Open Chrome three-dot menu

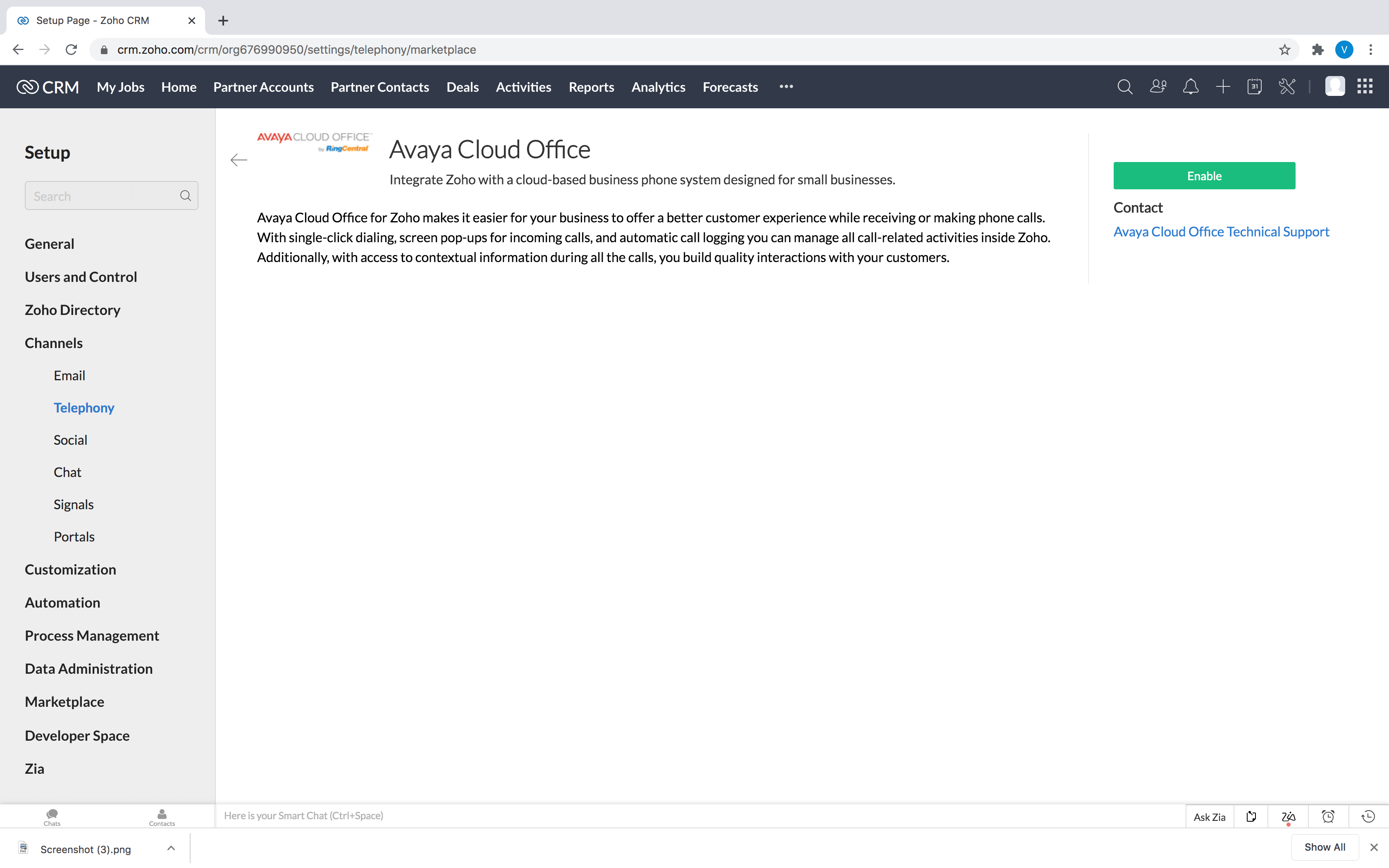coord(1371,50)
